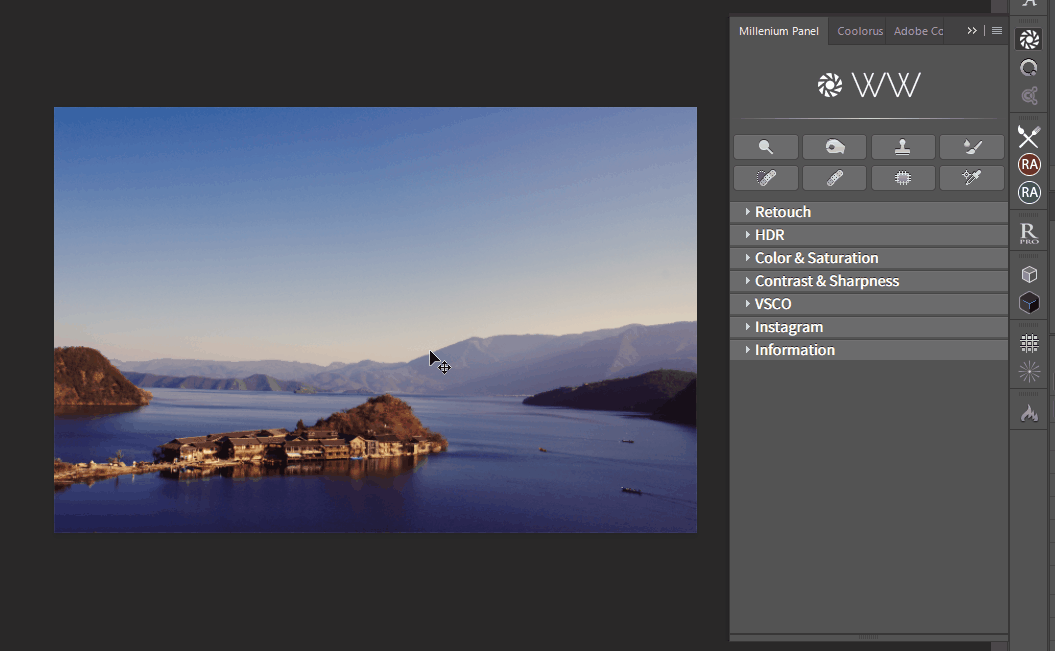This screenshot has height=651, width=1055.
Task: Select the Dodge/lasso mask tool button
Action: pos(834,147)
